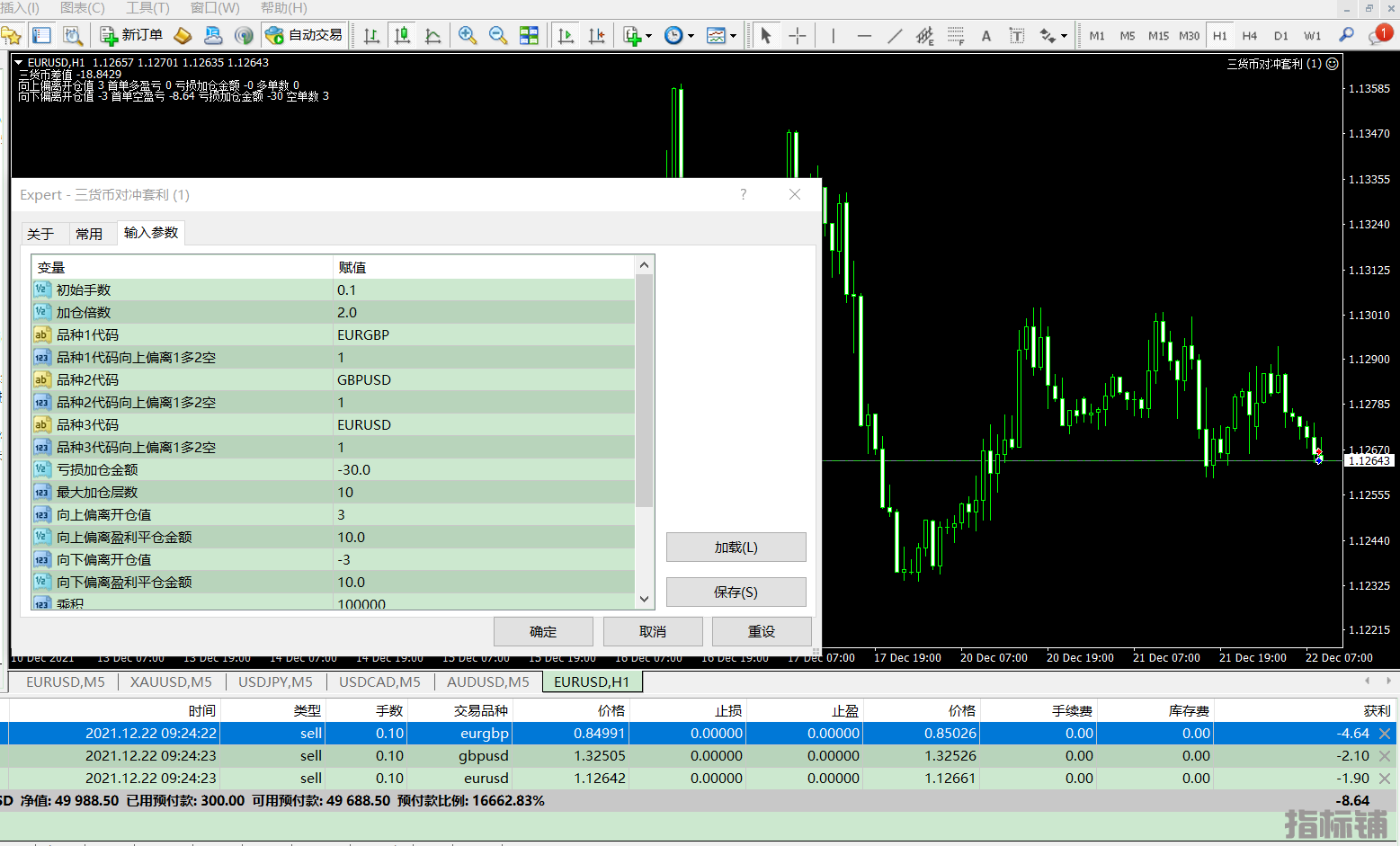Select the equidistant channel tool
The width and height of the screenshot is (1400, 846).
click(924, 35)
